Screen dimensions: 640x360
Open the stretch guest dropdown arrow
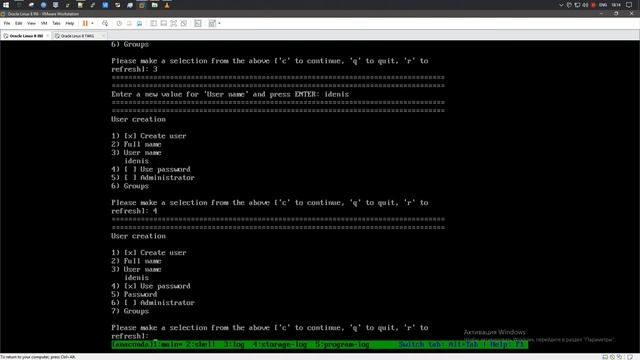[x=219, y=23]
